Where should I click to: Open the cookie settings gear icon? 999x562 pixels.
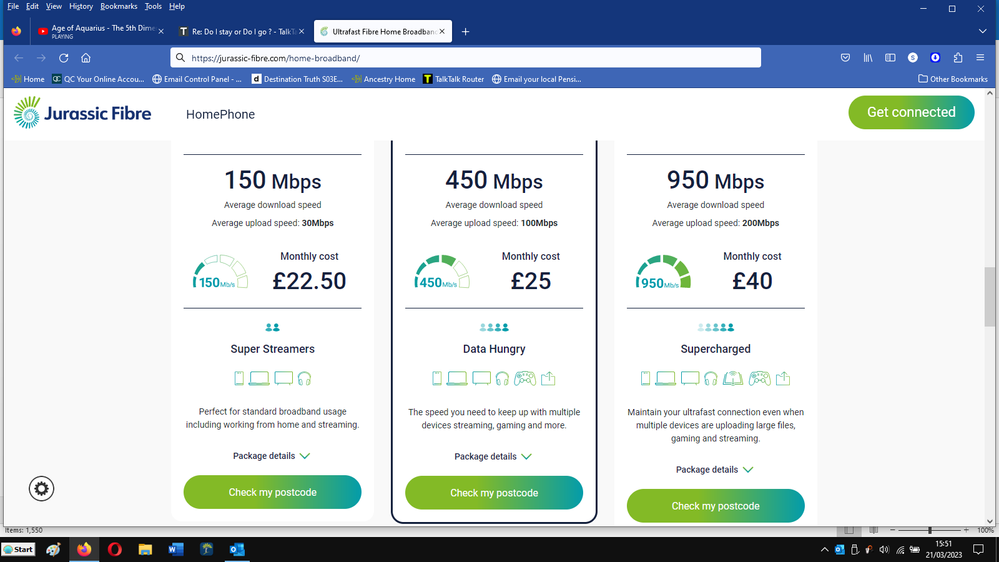pos(41,489)
